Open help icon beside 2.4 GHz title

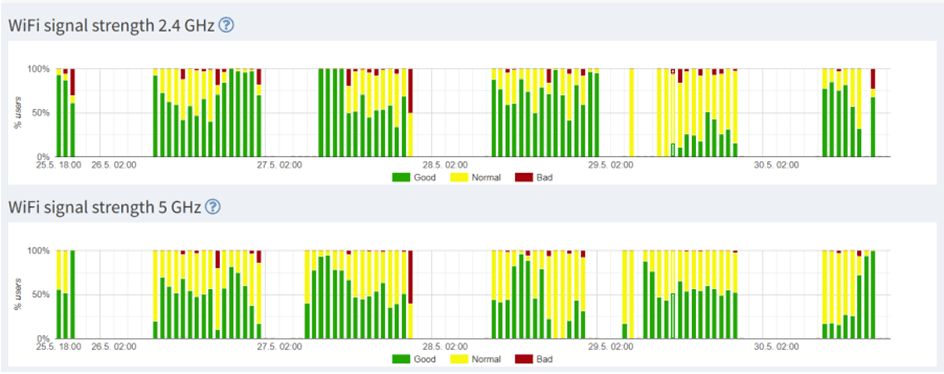(x=226, y=25)
